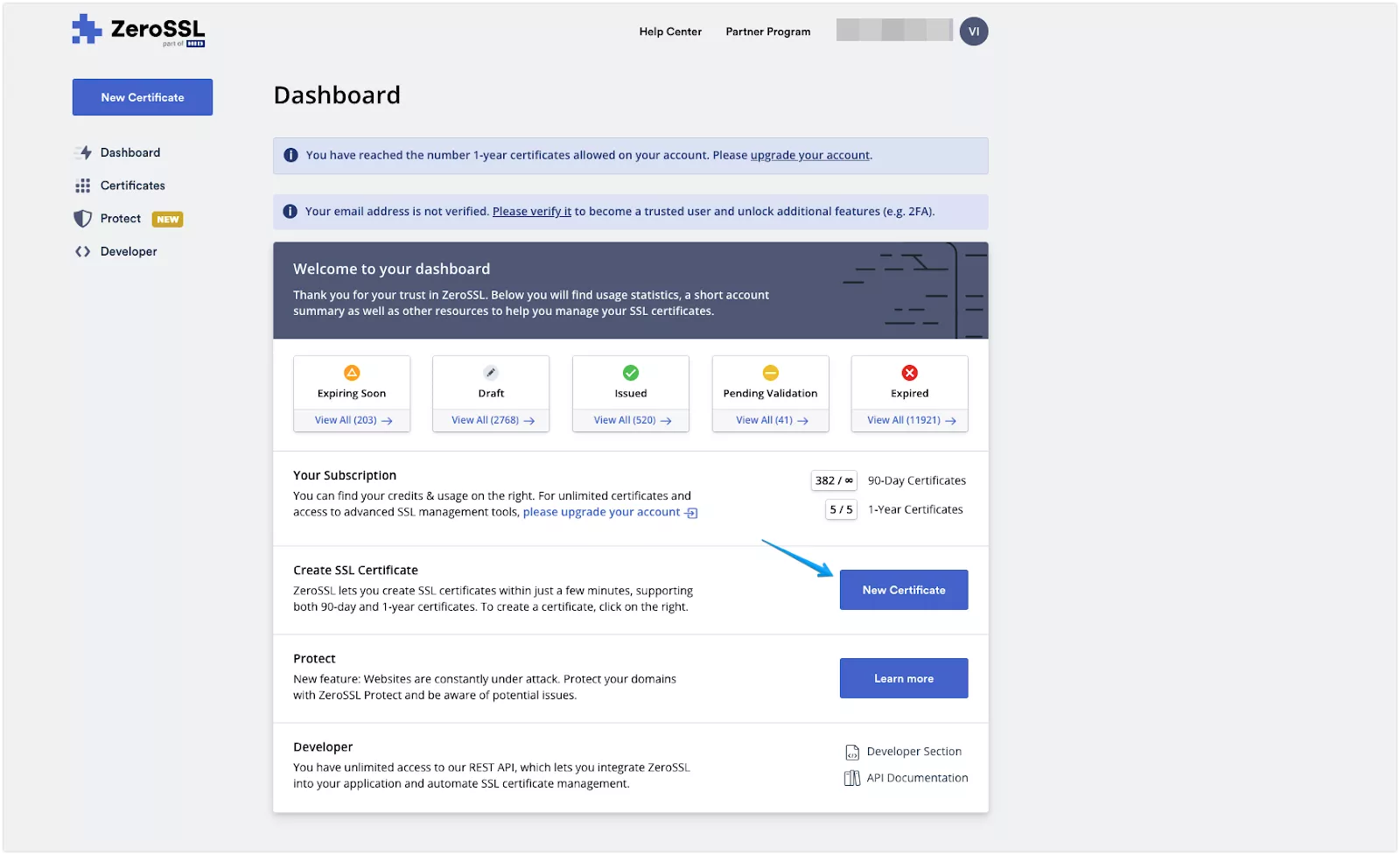Click the Pending Validation clock icon
1400x855 pixels.
point(769,374)
